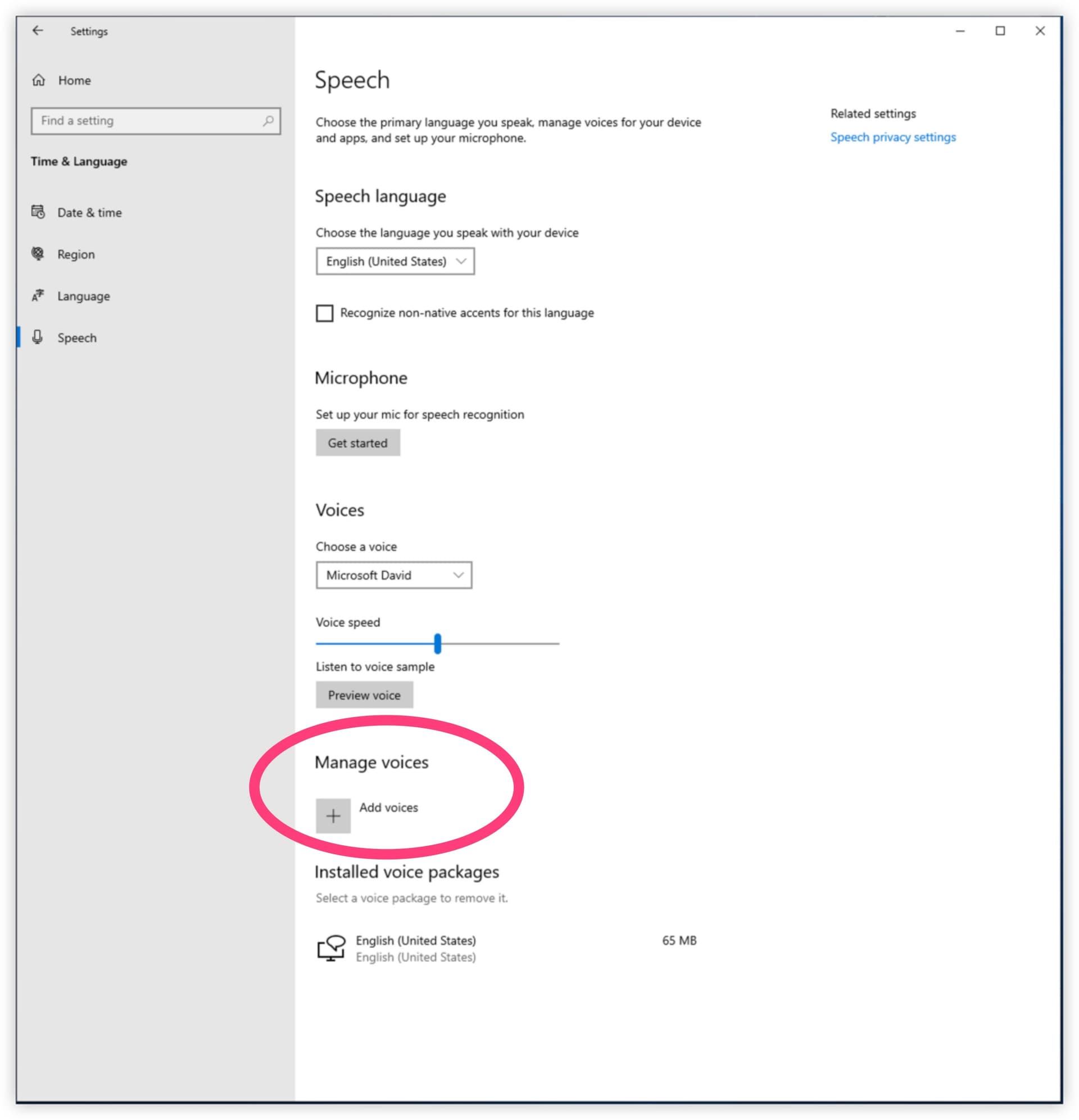Click the back arrow in Settings
The height and width of the screenshot is (1120, 1079).
coord(38,31)
